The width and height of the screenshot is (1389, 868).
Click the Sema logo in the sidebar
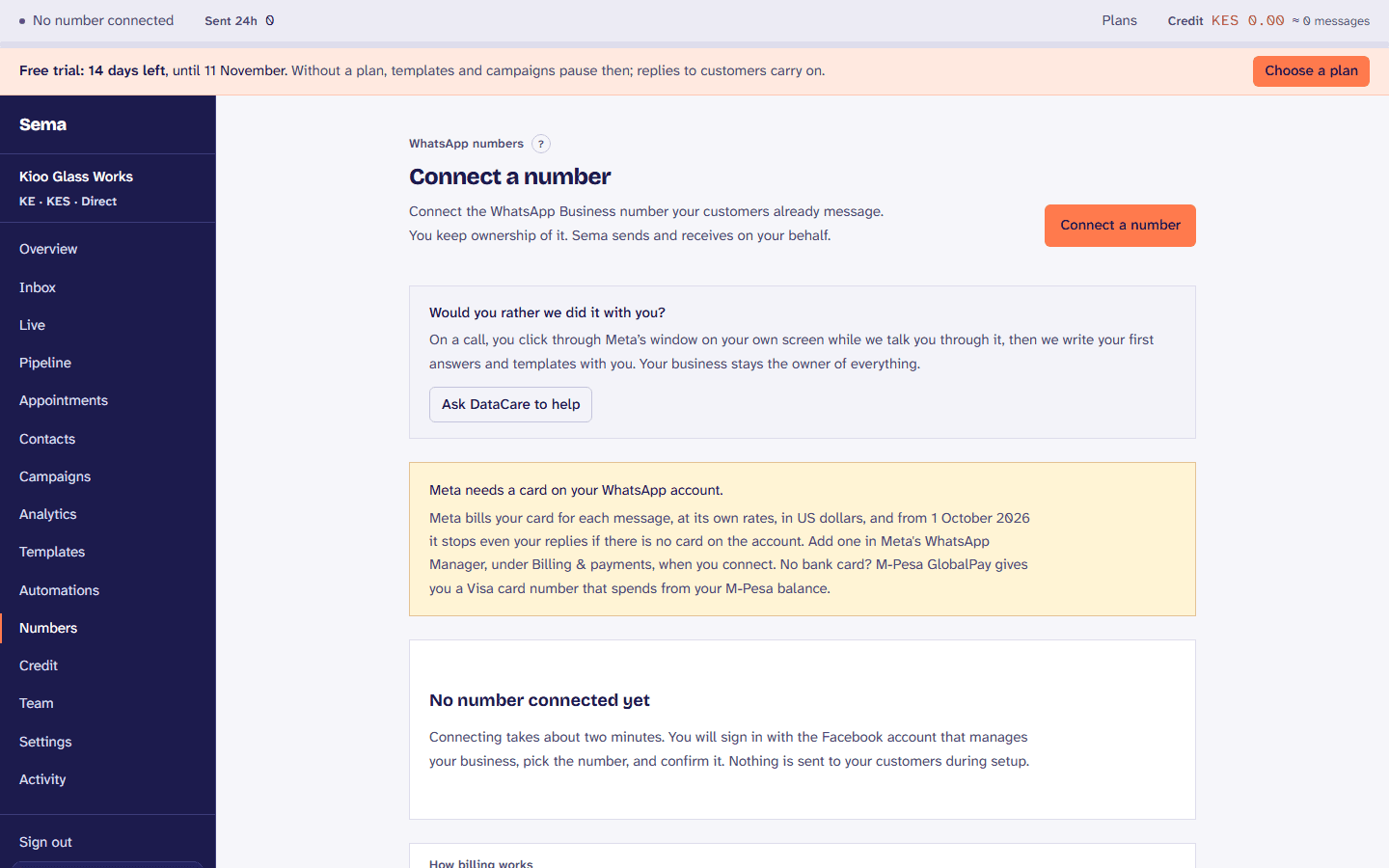click(42, 124)
